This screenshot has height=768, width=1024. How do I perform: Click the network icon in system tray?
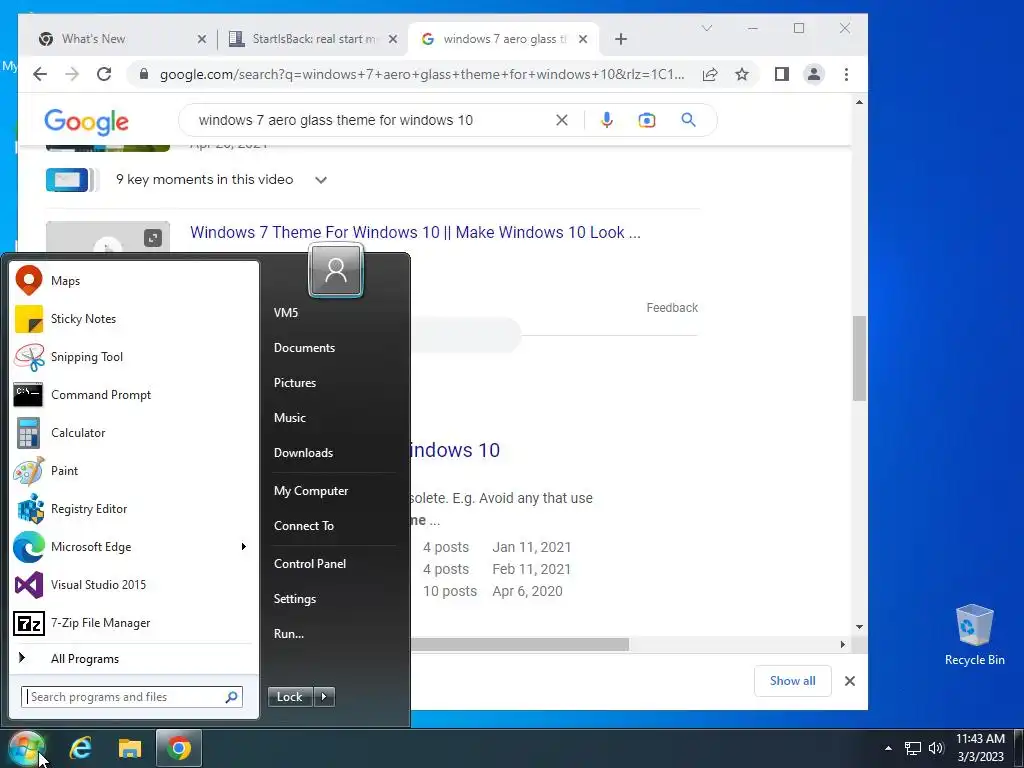[x=912, y=748]
